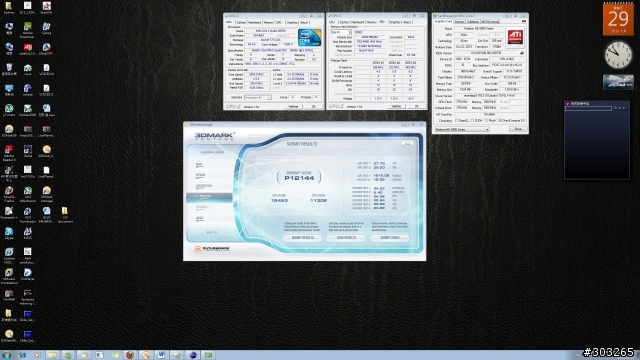Click the Intel Core 2 logo in CPU-Z
This screenshot has width=640, height=360.
point(309,38)
